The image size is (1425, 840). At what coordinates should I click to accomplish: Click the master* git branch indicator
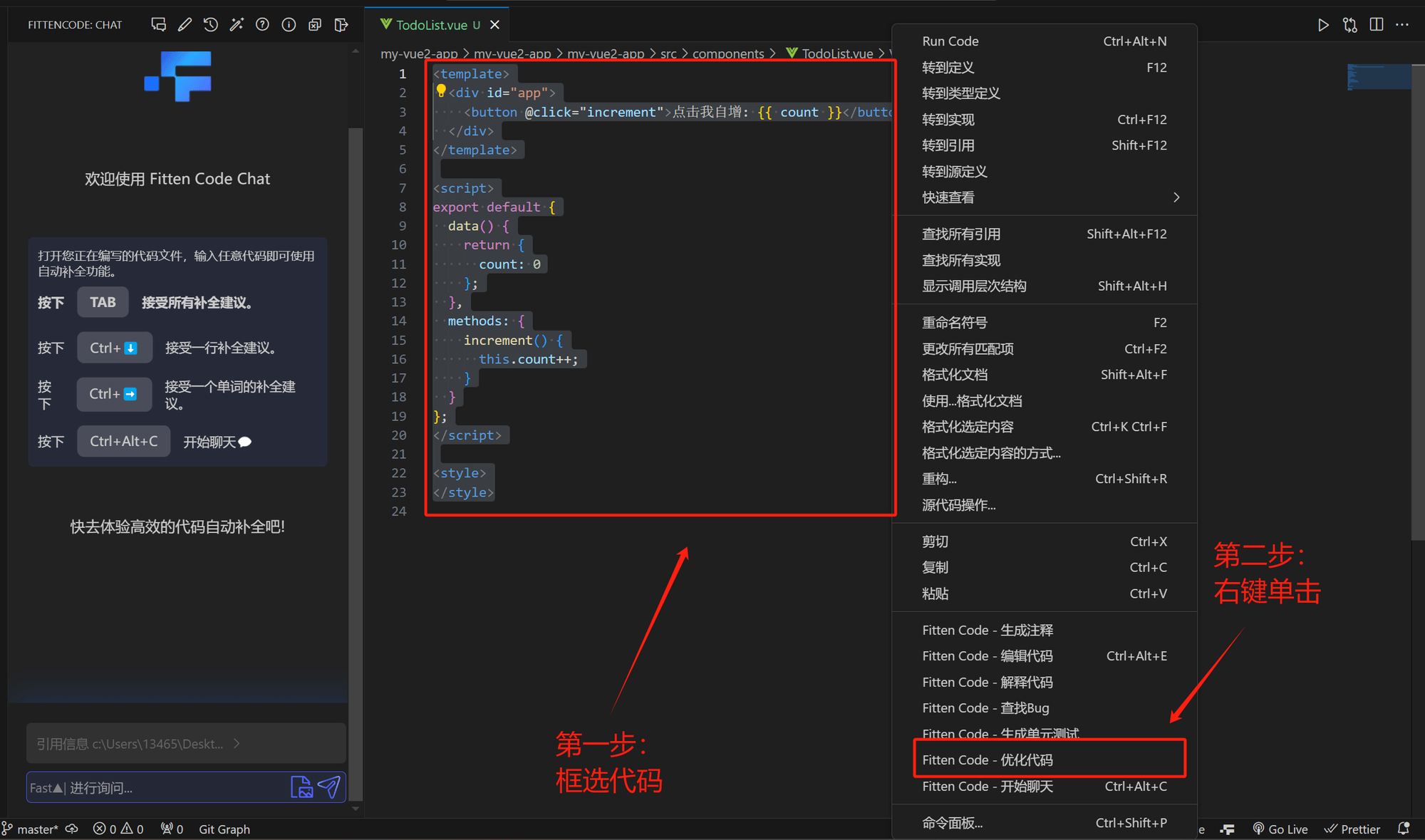pos(30,829)
